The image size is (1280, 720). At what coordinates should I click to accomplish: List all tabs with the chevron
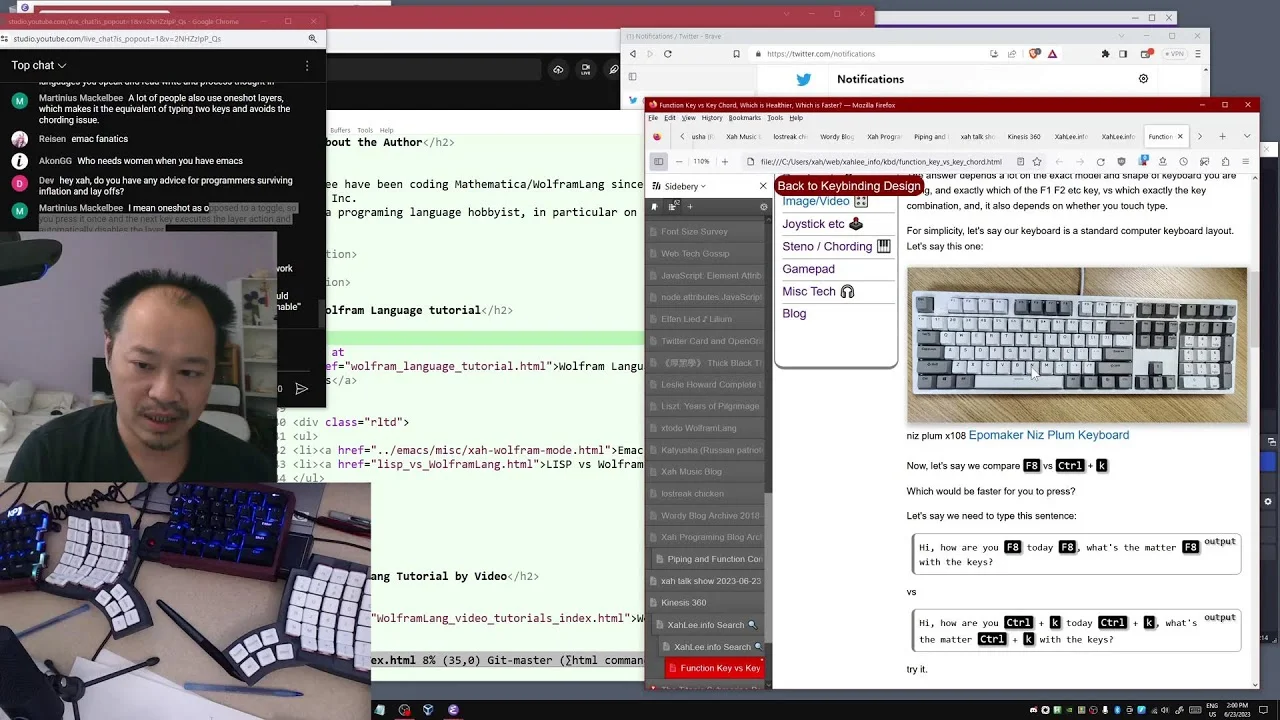point(1247,136)
